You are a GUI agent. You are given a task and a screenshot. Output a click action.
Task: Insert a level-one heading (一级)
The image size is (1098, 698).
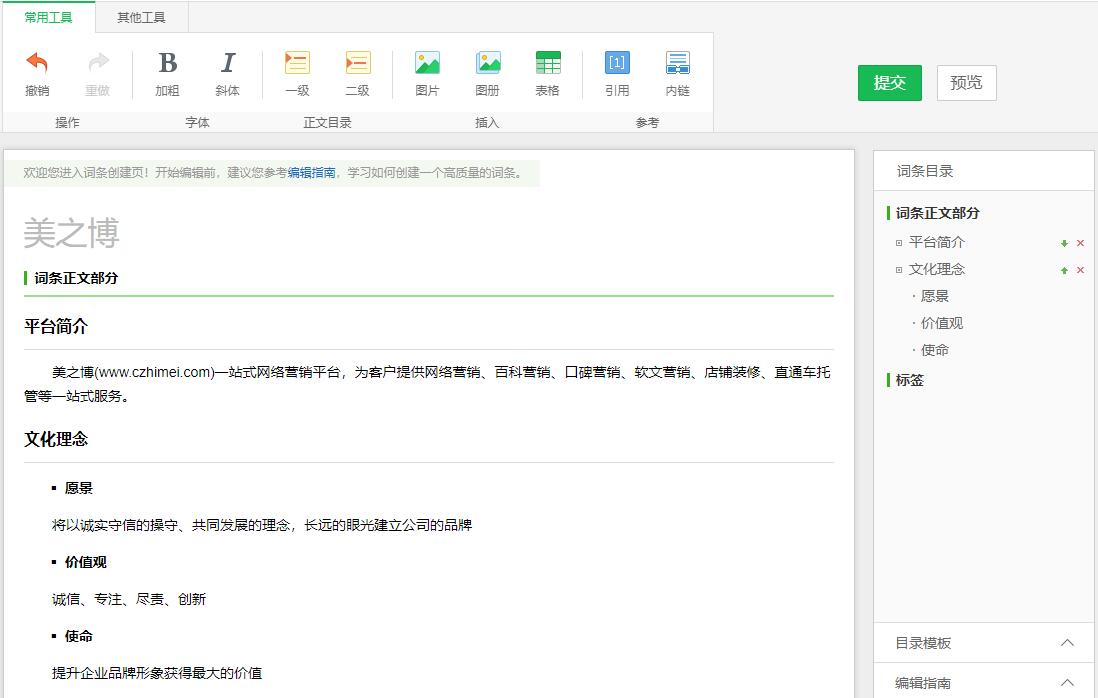(297, 64)
